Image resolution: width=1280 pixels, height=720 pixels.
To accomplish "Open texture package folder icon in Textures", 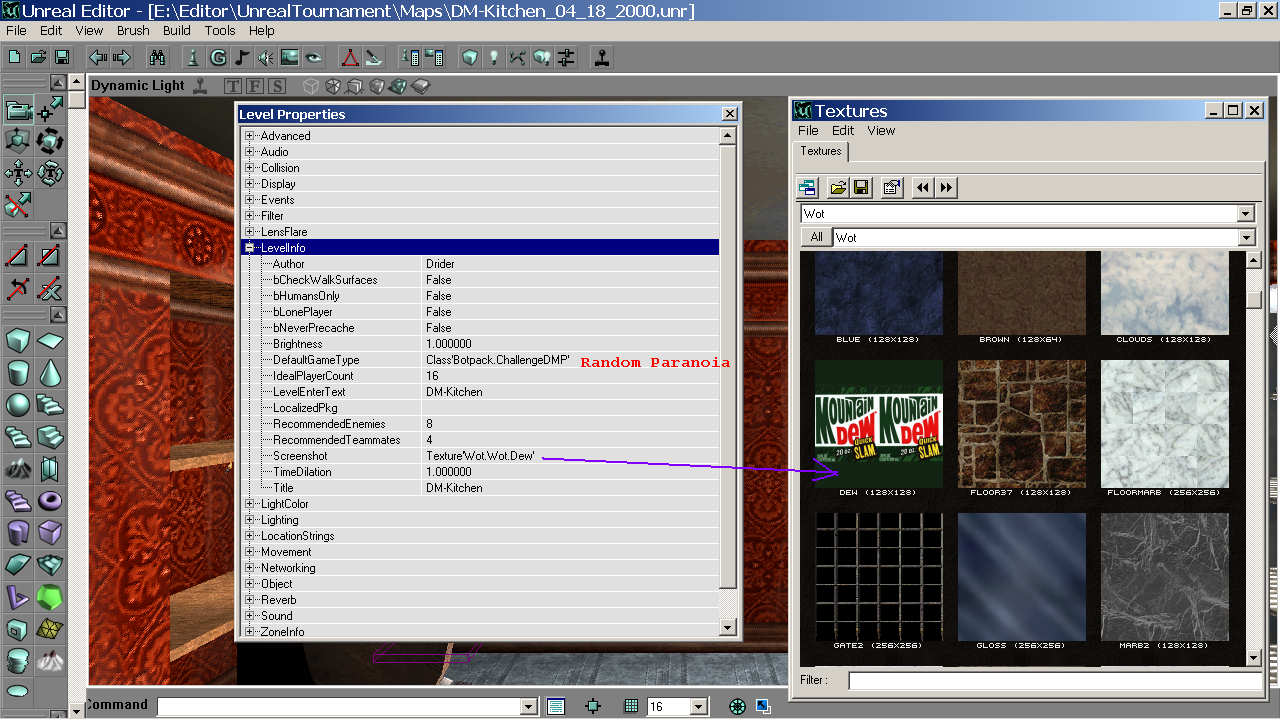I will pos(838,187).
